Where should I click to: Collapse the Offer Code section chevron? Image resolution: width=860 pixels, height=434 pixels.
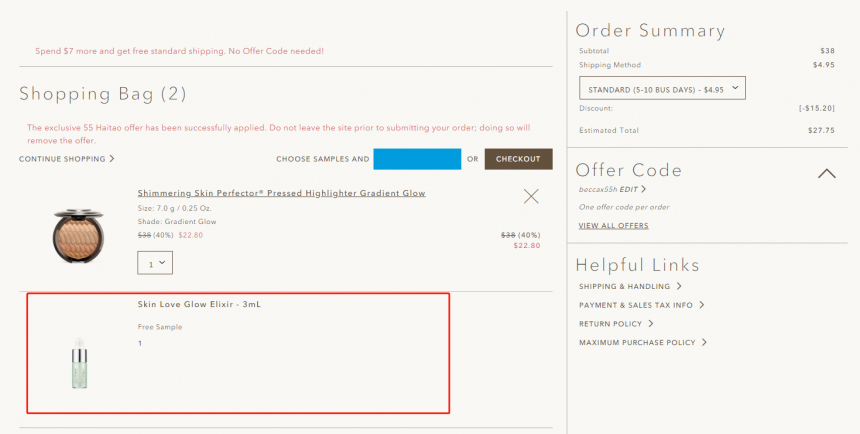[x=827, y=173]
